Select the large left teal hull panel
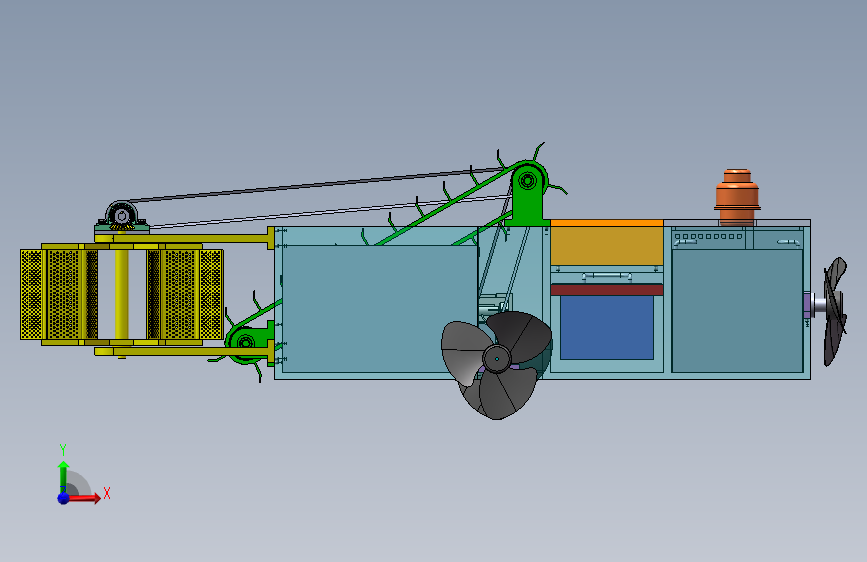 (379, 309)
